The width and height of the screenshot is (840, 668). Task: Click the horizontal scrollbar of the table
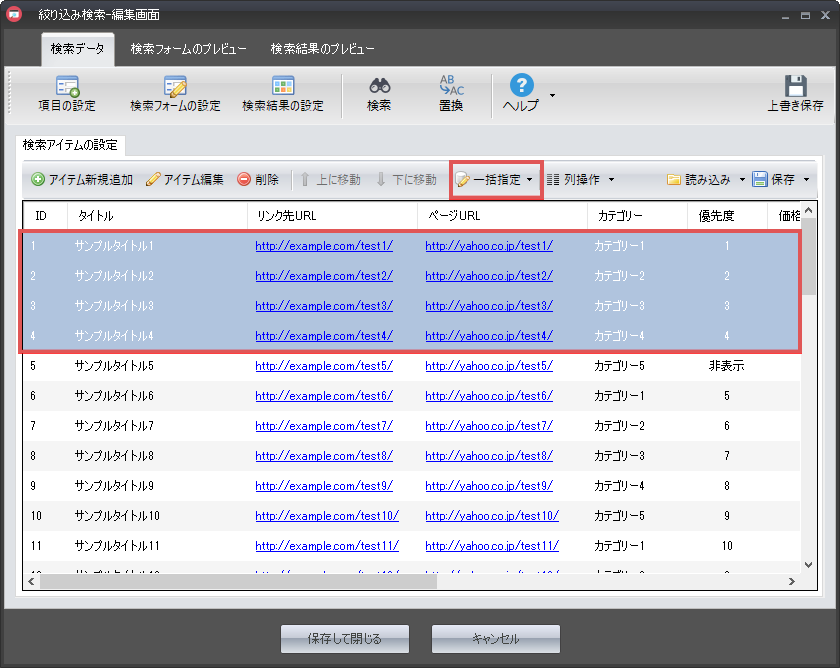click(238, 581)
